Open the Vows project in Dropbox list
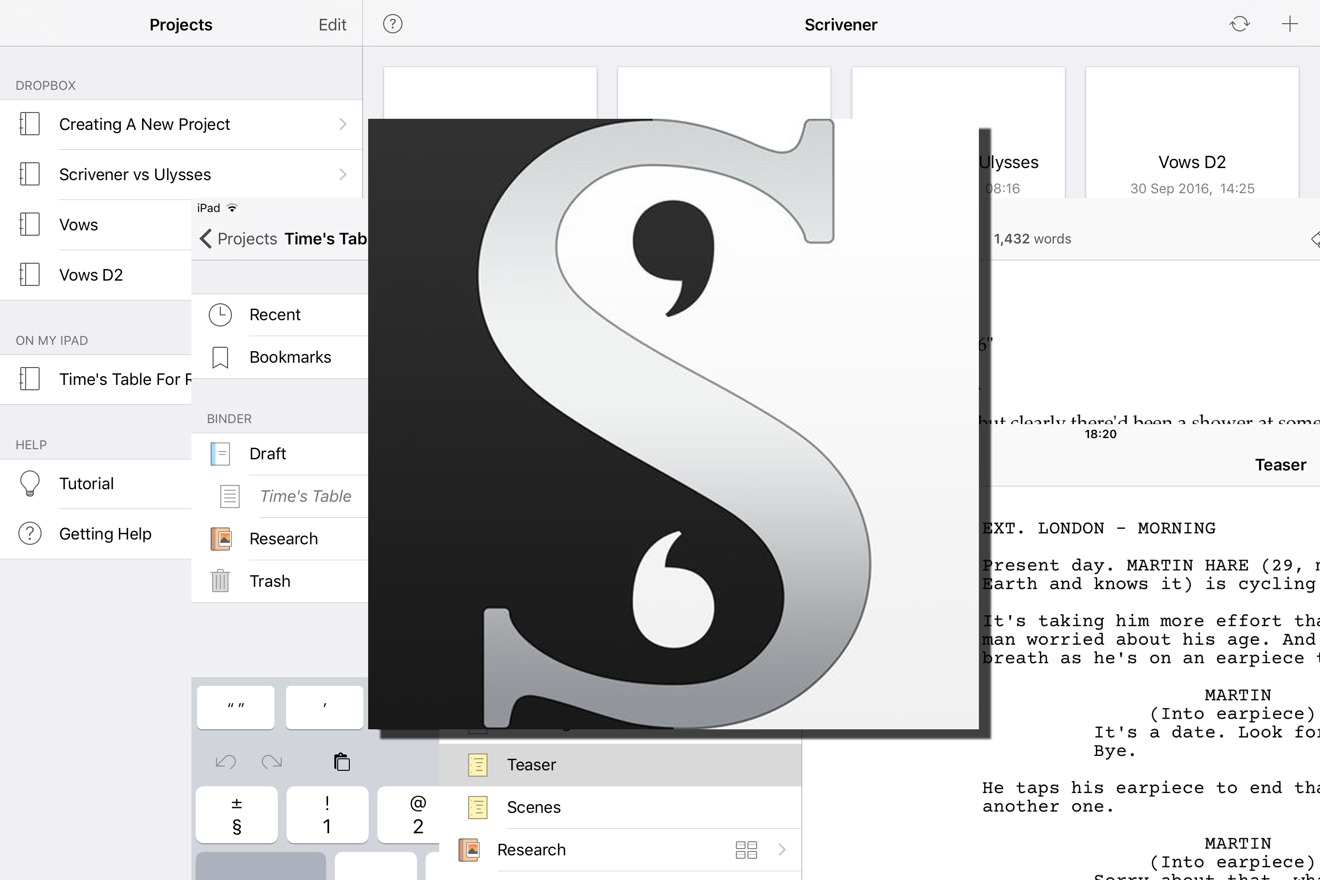 pyautogui.click(x=96, y=224)
